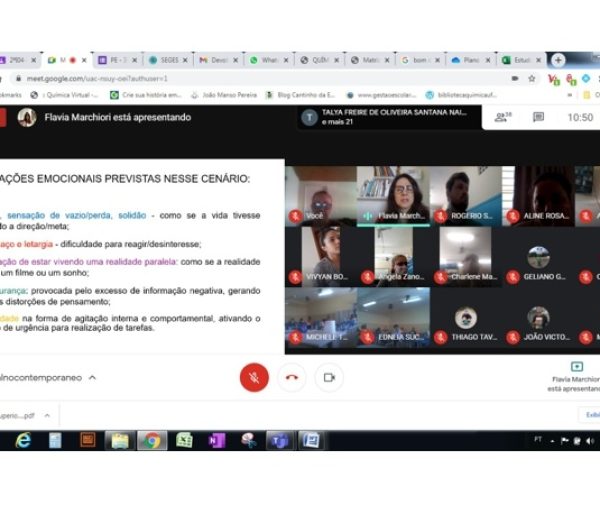Click ROGERIO S... muted video tile
The image size is (600, 505).
point(464,195)
